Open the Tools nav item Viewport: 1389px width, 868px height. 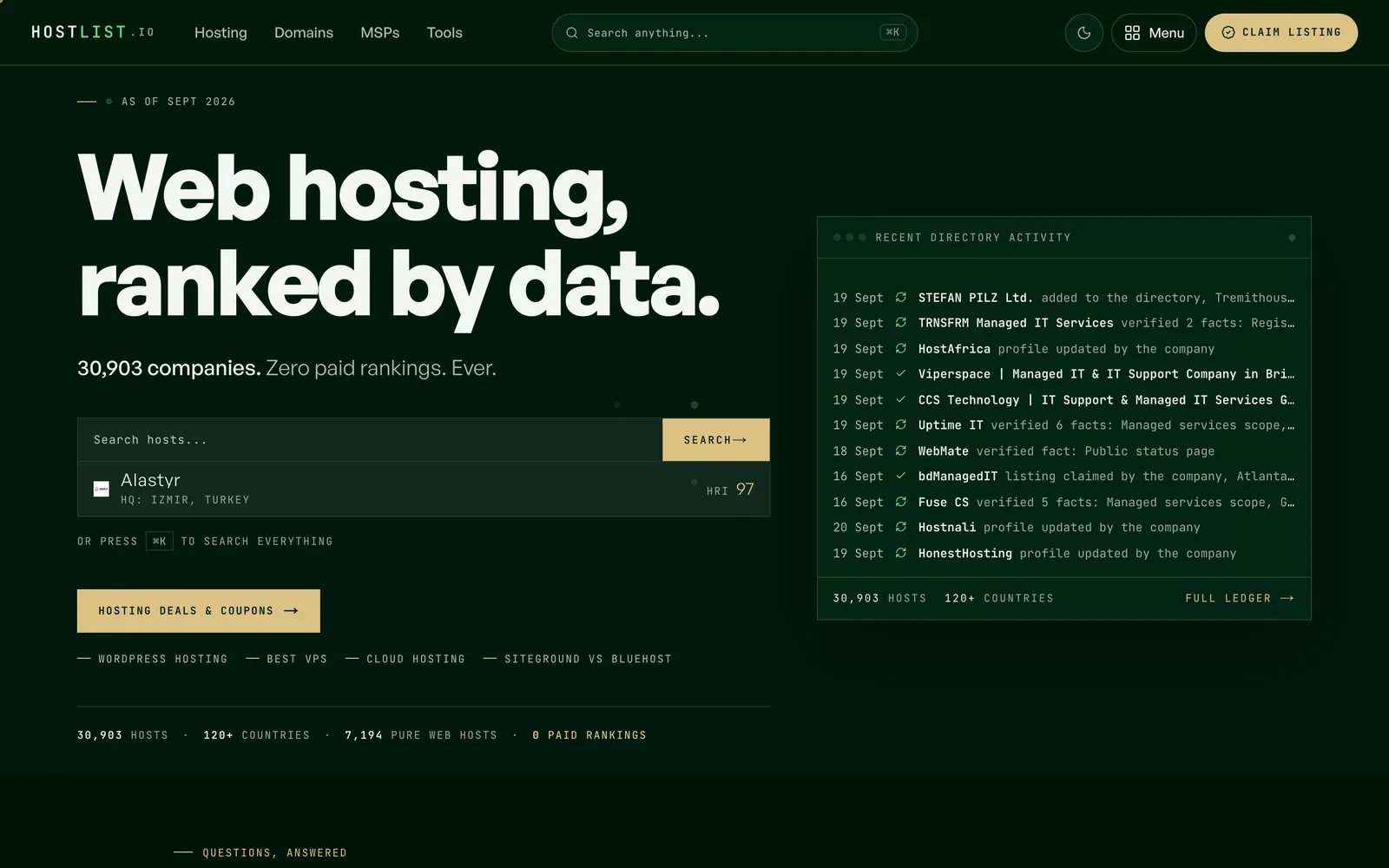click(444, 33)
